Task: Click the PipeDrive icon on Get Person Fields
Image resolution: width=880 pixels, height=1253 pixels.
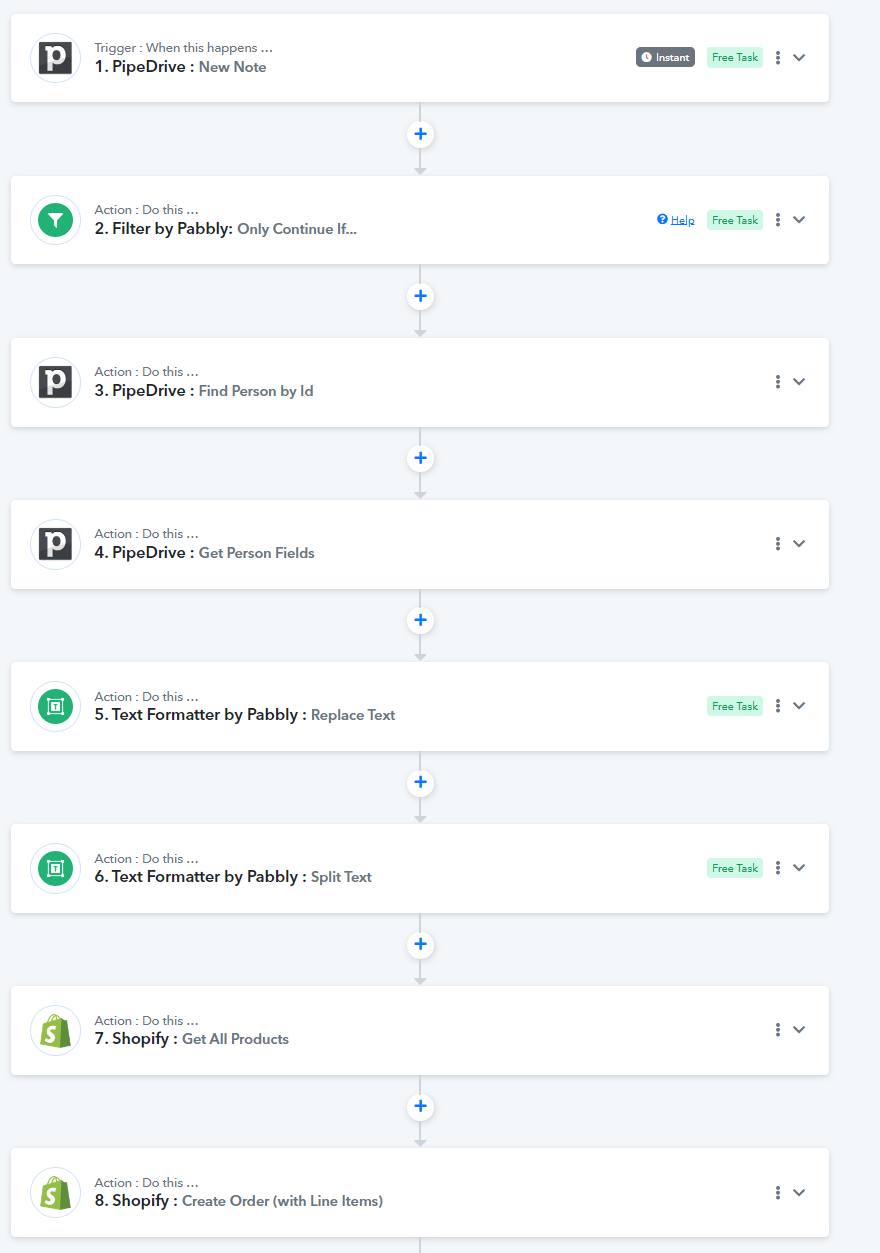Action: tap(55, 544)
